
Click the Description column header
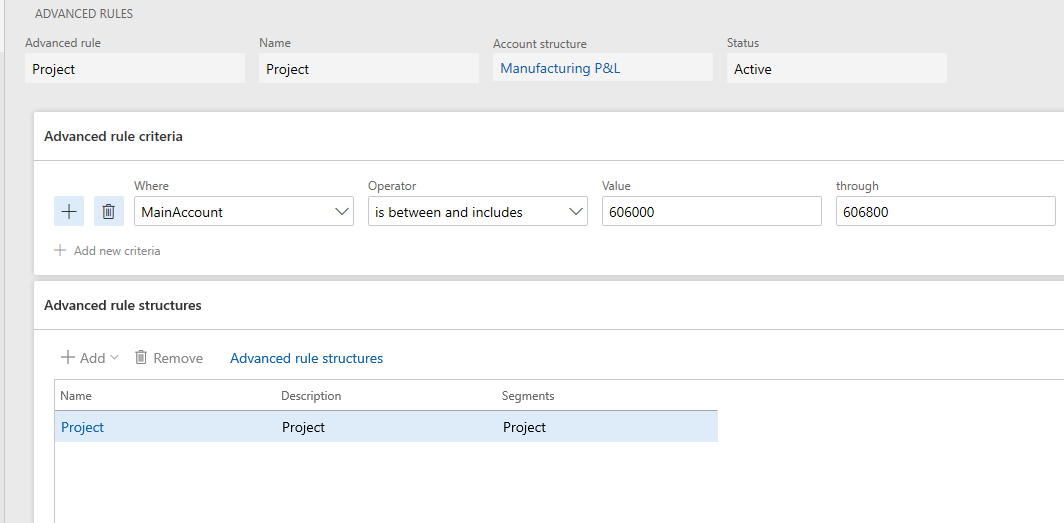311,395
